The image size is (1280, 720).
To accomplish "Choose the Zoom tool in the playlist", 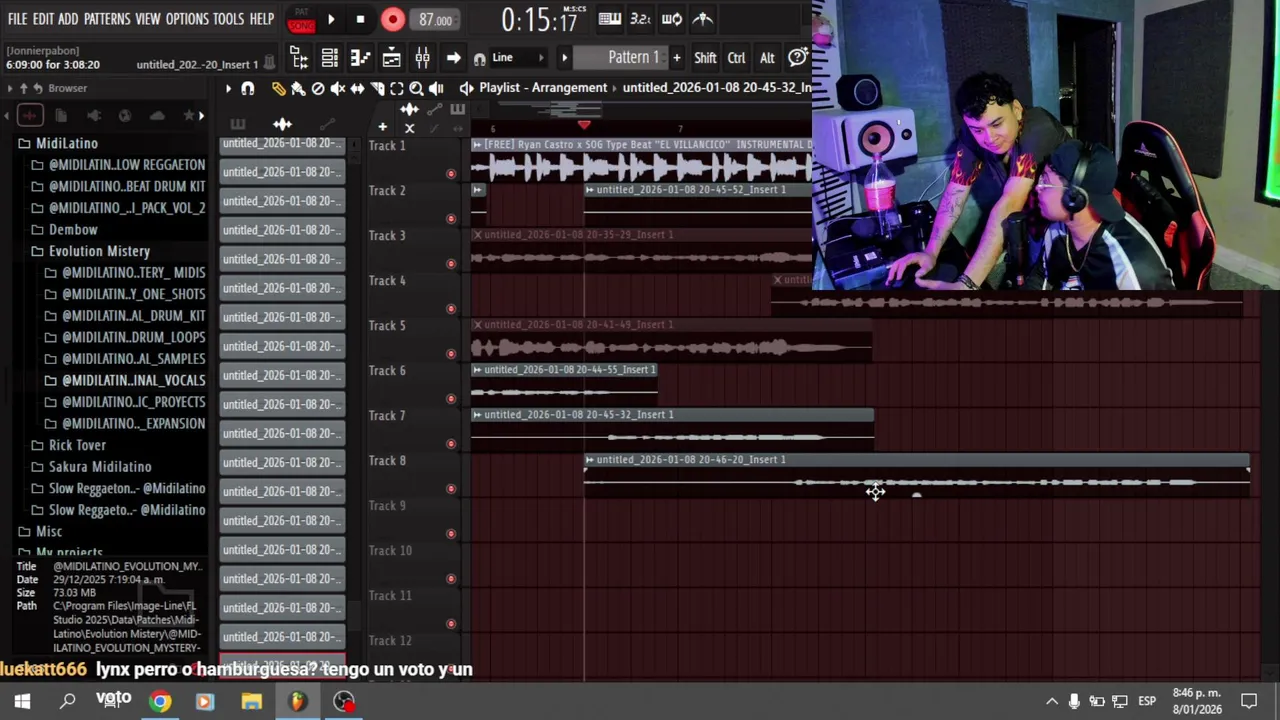I will 416,88.
